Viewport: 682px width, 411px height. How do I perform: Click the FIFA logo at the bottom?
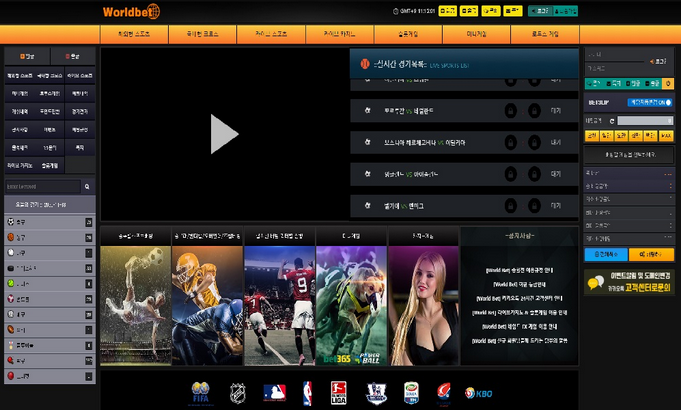201,393
